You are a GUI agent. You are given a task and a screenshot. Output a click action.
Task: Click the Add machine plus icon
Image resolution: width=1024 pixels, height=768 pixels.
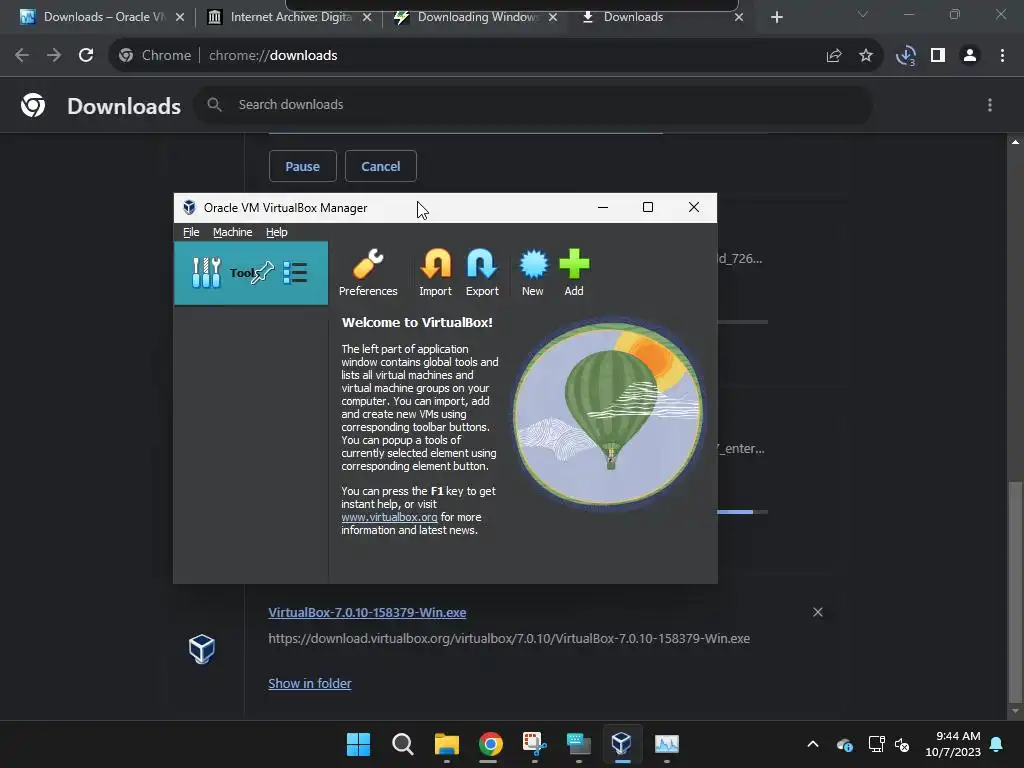(x=574, y=273)
